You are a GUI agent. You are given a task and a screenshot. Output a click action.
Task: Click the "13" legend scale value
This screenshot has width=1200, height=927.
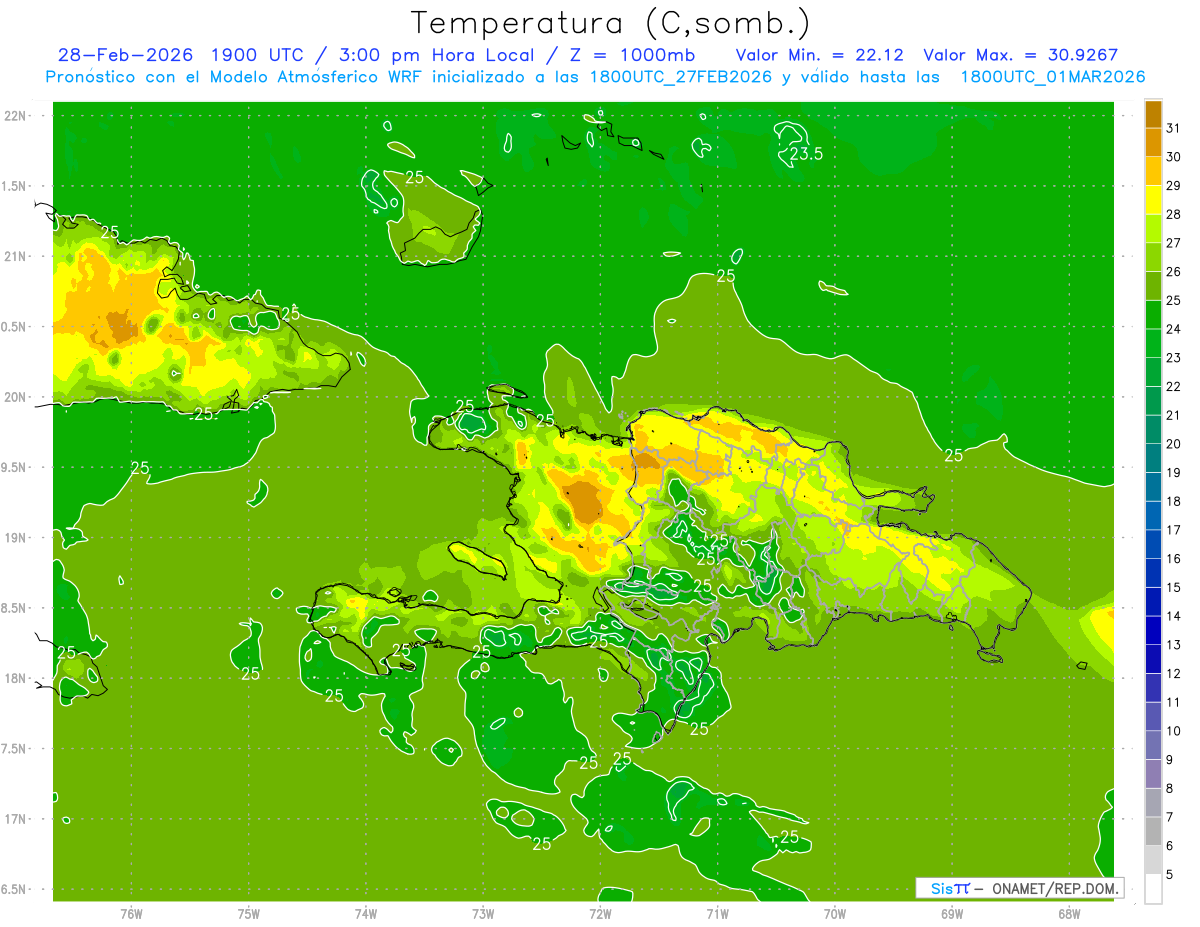(1174, 645)
